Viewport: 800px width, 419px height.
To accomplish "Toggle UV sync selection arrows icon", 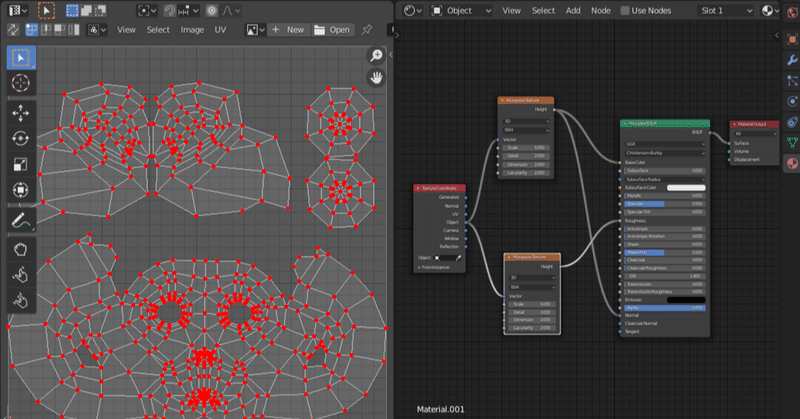I will coord(13,30).
